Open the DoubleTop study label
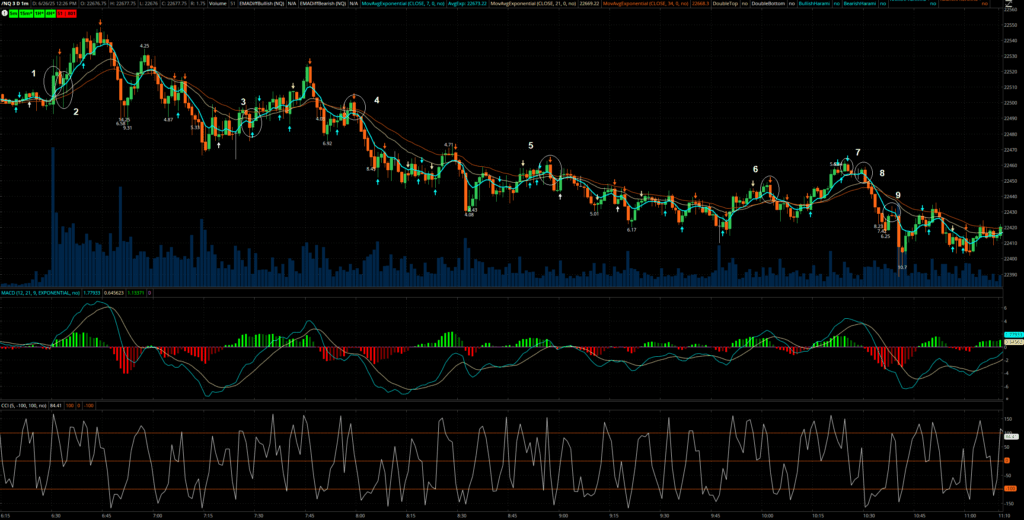 pos(726,3)
